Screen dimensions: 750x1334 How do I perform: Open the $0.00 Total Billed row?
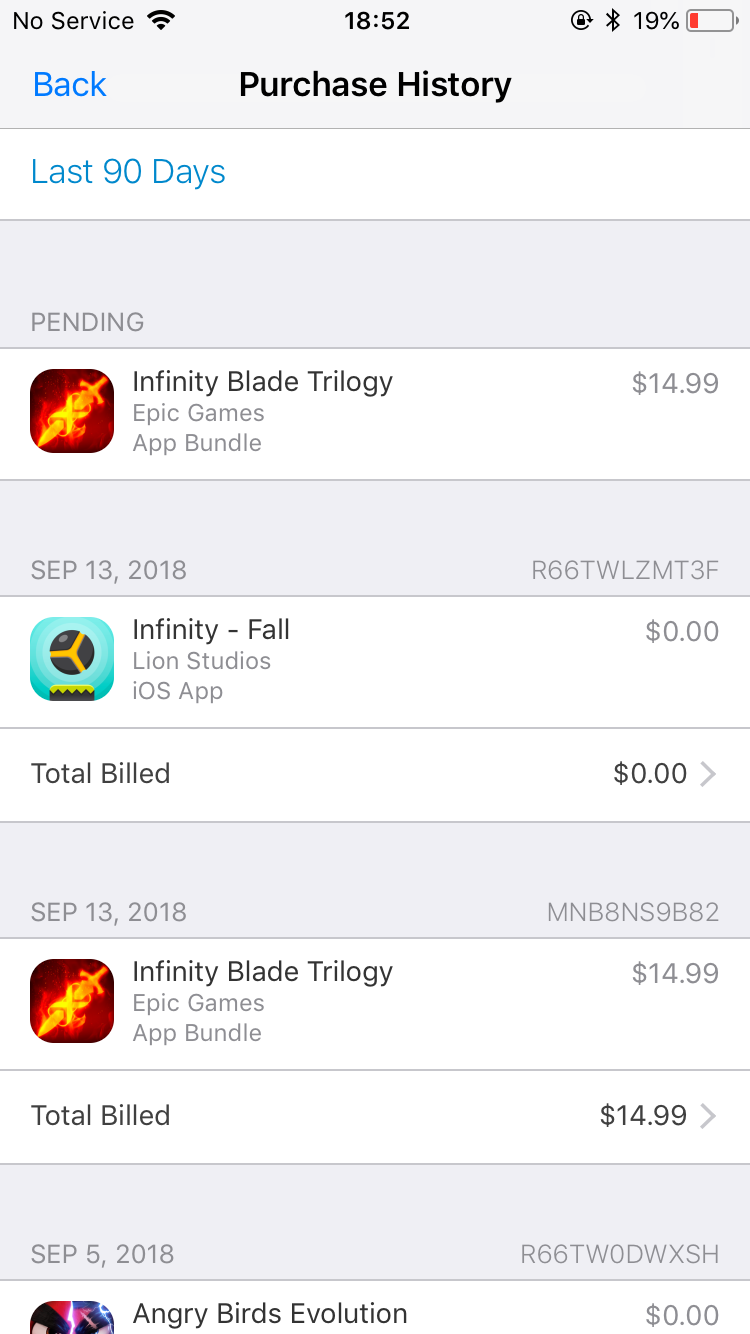375,775
